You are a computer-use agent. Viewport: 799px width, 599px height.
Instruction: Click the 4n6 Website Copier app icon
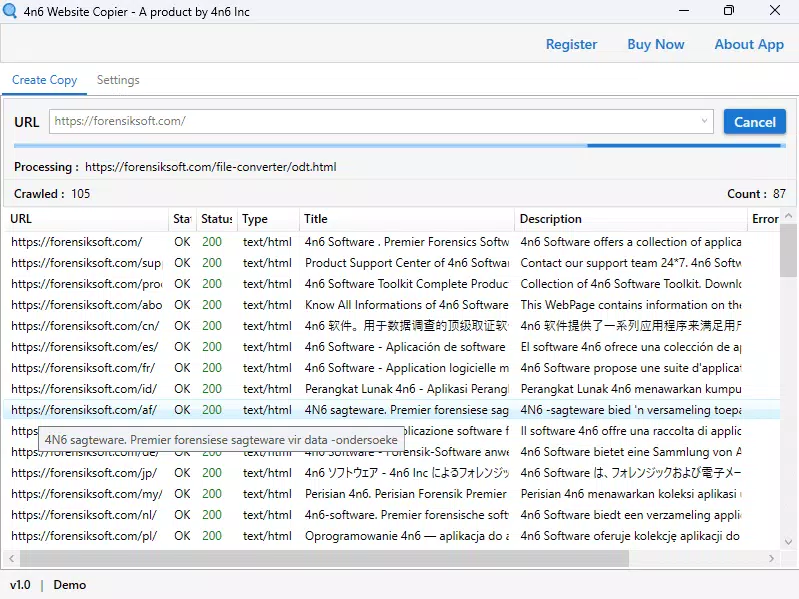point(10,11)
